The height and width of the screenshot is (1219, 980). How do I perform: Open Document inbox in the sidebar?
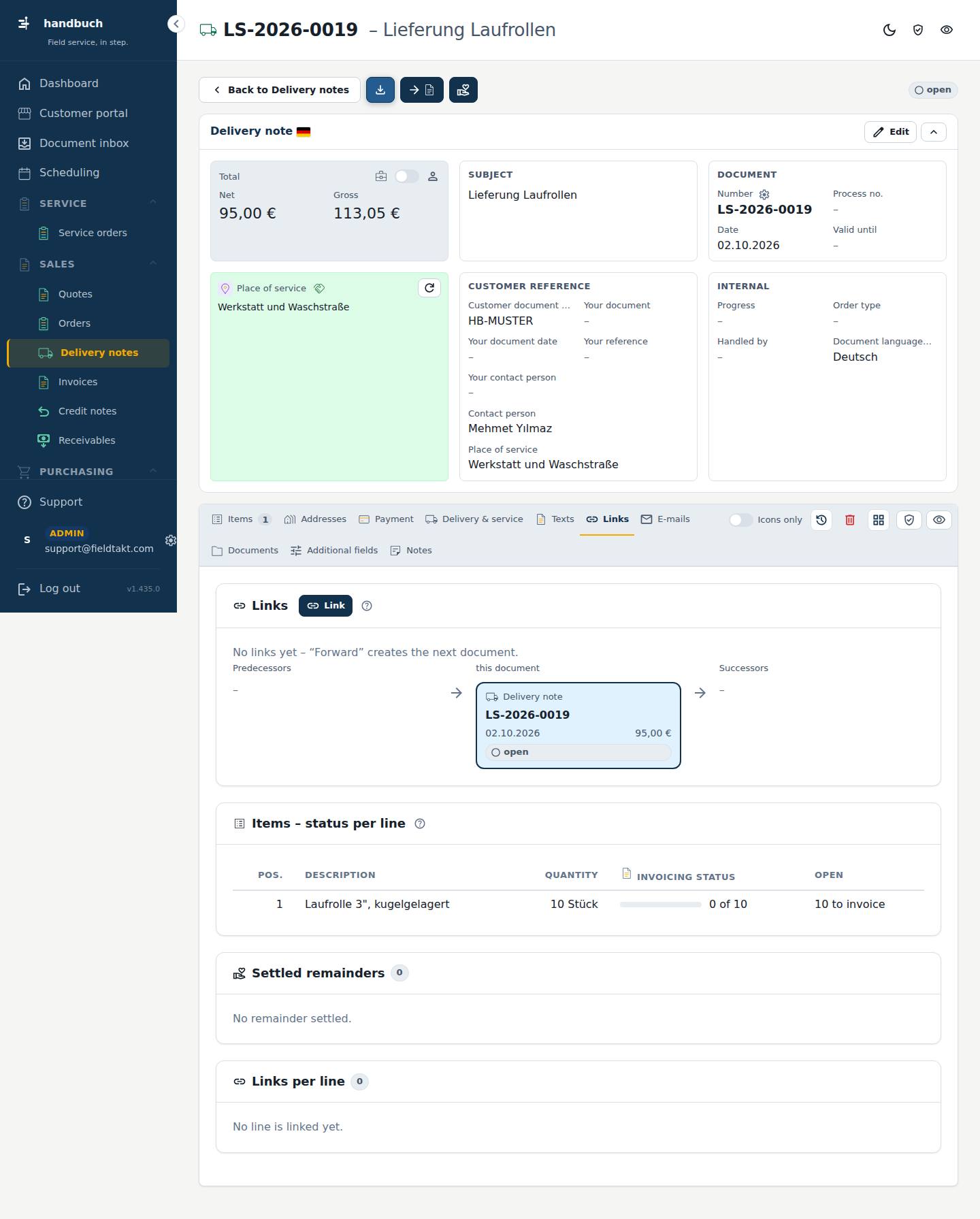tap(88, 143)
